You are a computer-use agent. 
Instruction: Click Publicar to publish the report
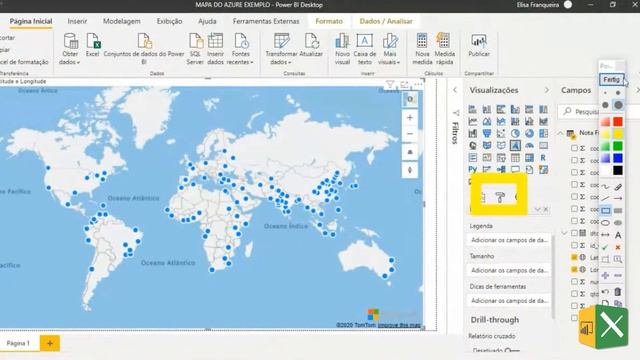(479, 45)
